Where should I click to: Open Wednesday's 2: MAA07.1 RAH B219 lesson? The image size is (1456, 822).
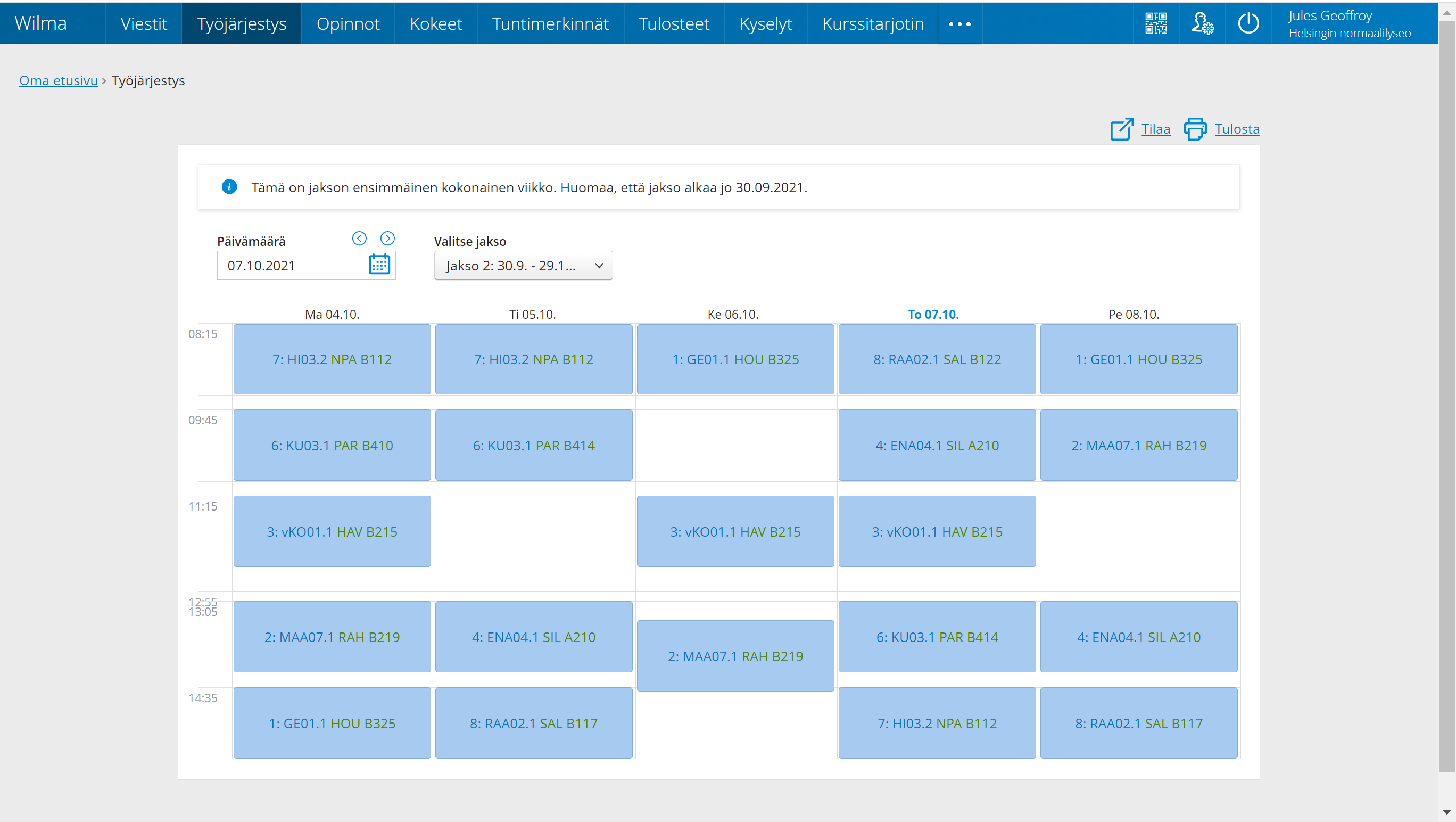click(x=735, y=656)
